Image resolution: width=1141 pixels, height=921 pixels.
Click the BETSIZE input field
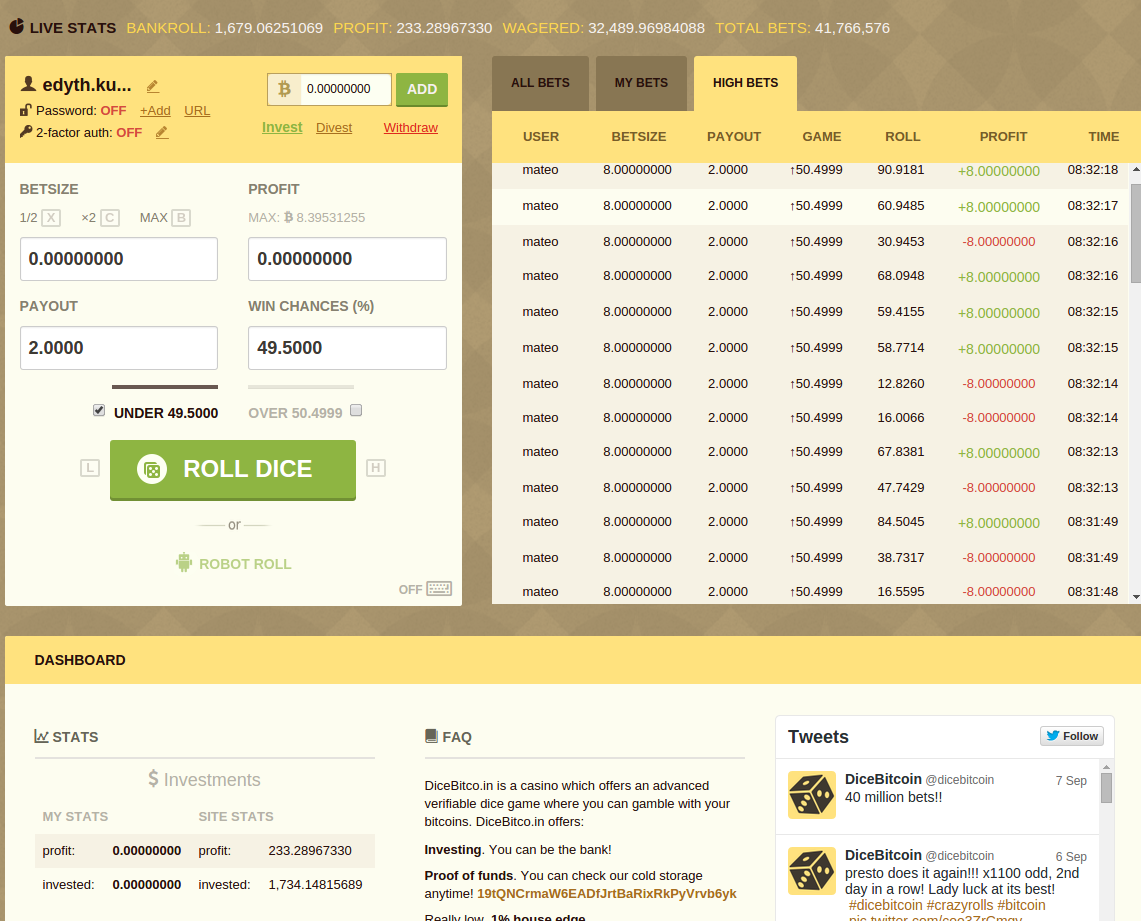coord(119,259)
